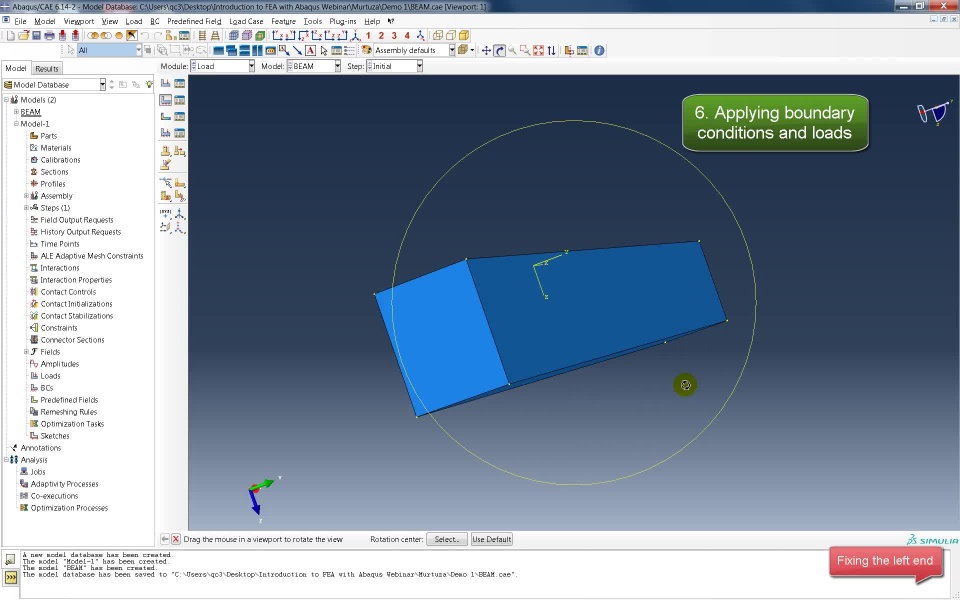Toggle parallel projection view

(202, 36)
